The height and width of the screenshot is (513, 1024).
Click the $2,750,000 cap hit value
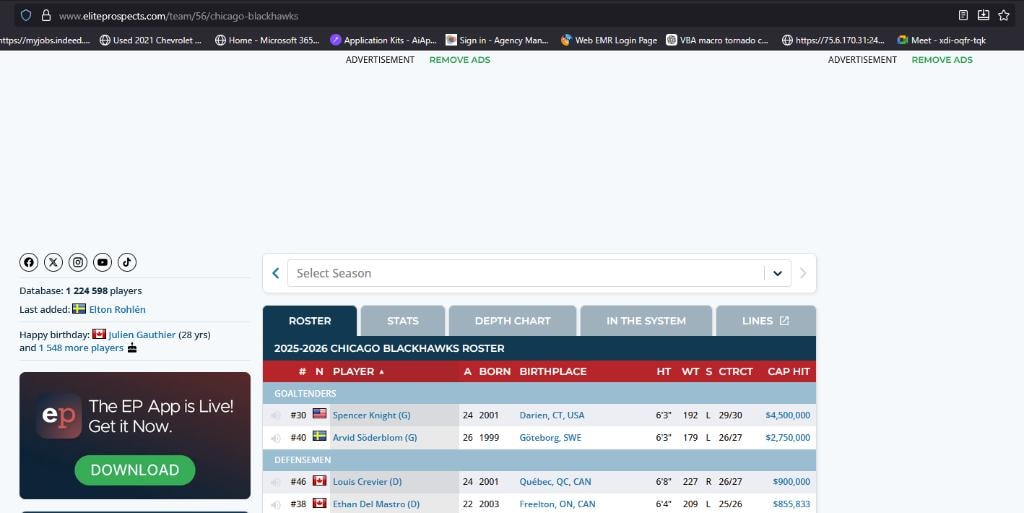coord(788,437)
